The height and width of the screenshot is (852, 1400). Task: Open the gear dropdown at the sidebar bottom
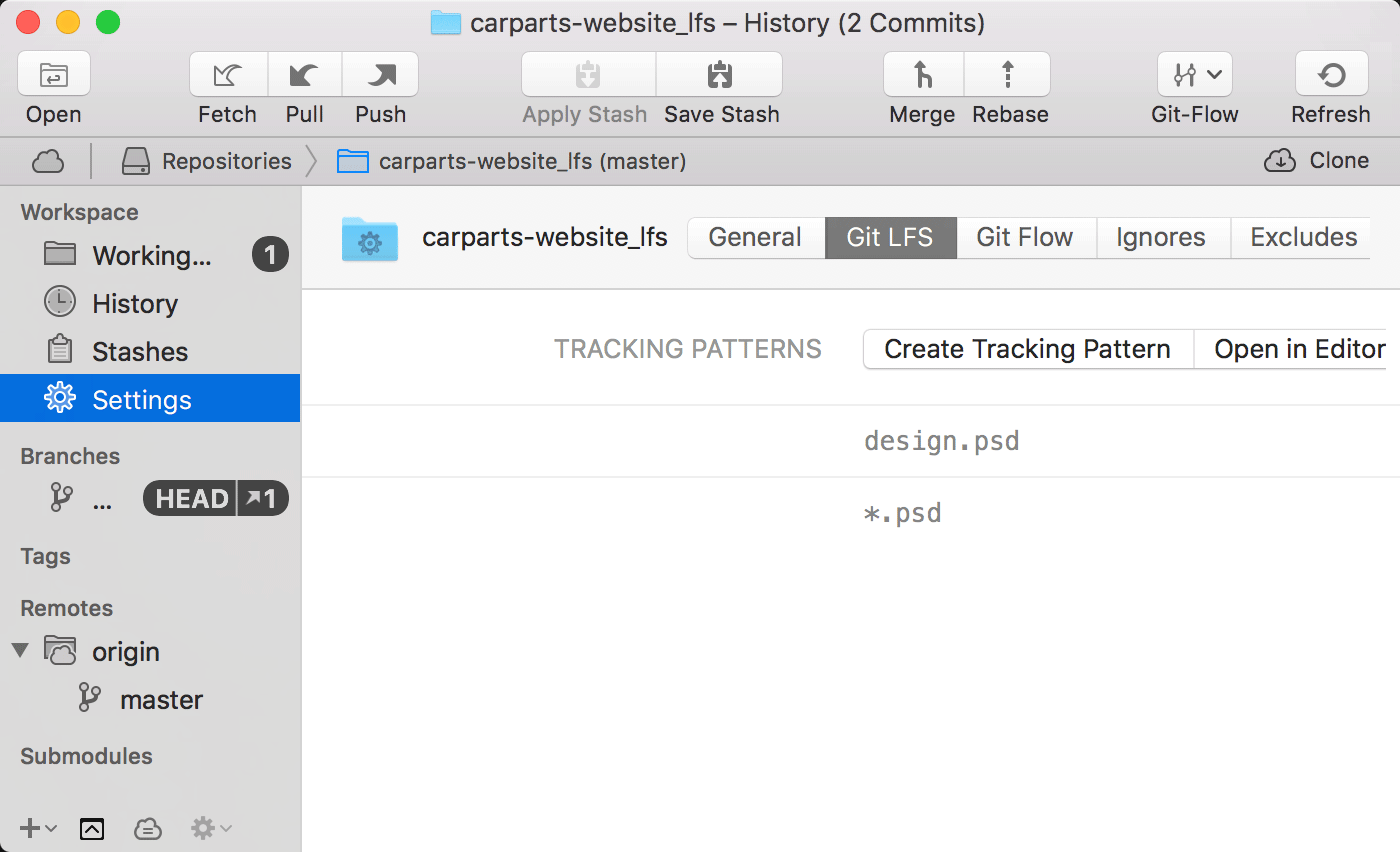[x=207, y=828]
